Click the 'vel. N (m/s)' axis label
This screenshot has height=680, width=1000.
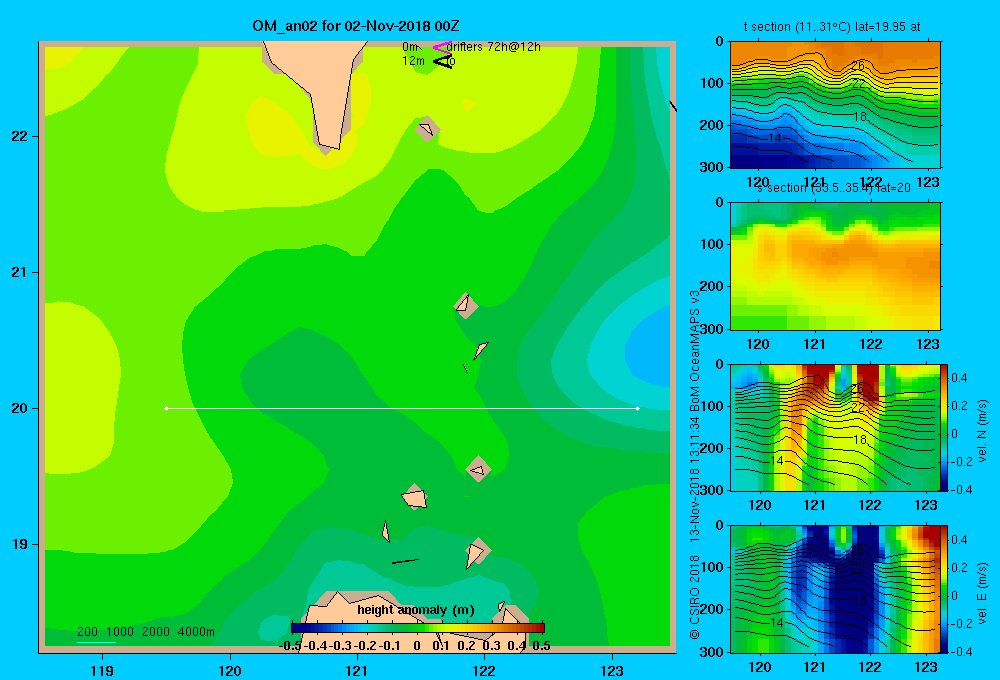click(x=982, y=431)
